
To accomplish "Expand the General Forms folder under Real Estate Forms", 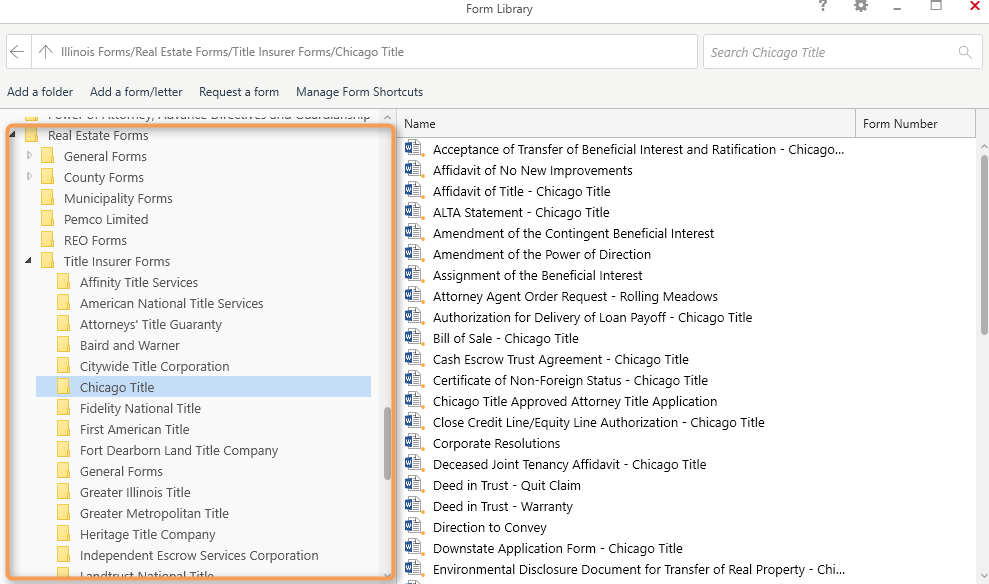I will tap(29, 155).
